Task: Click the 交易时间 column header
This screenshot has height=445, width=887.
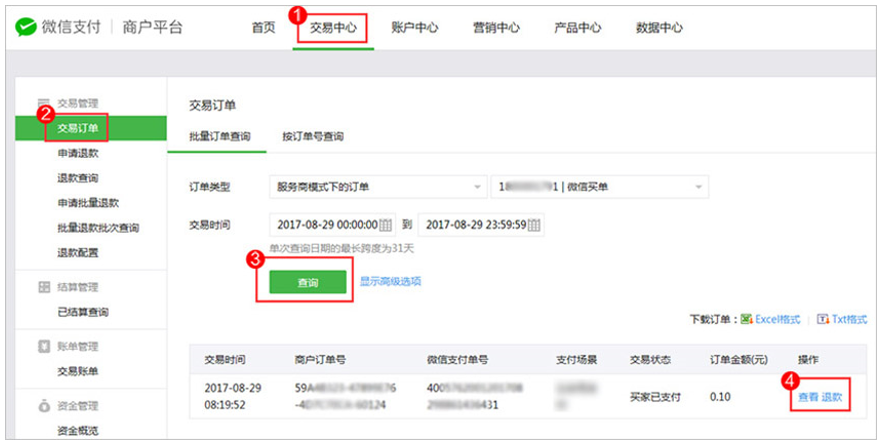Action: 225,360
